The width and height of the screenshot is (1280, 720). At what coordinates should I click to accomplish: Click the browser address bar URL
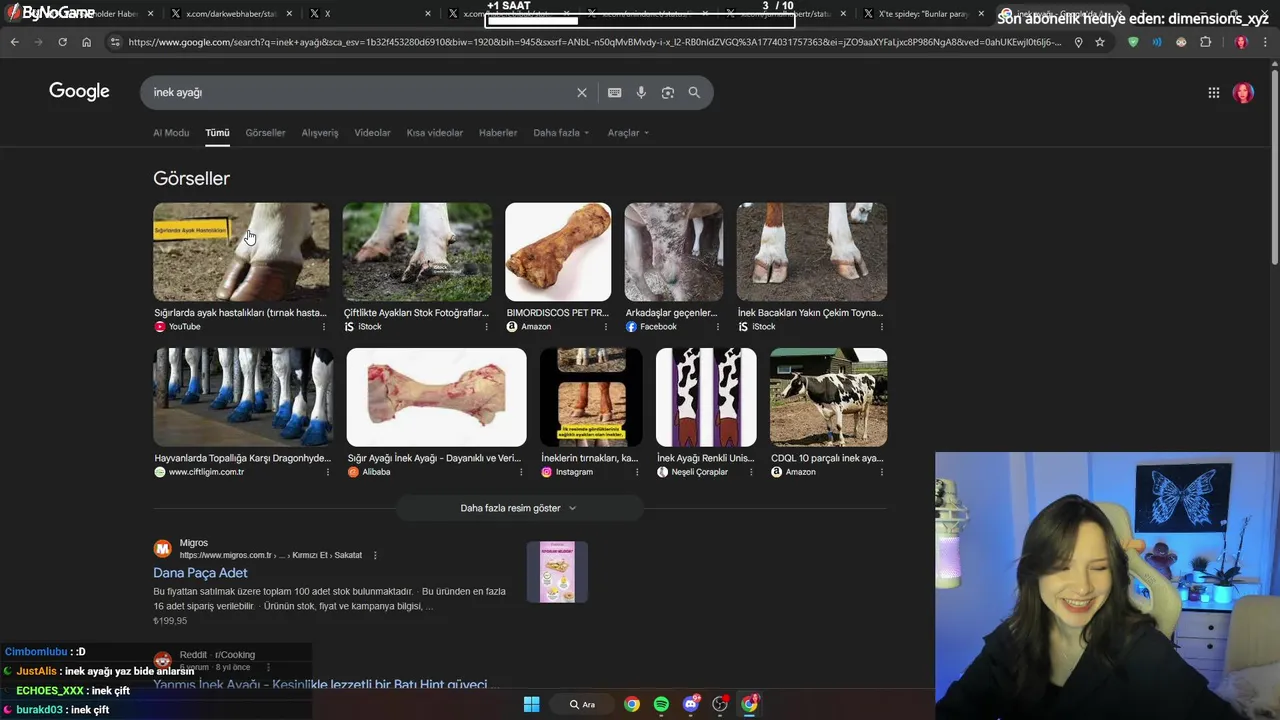point(595,42)
